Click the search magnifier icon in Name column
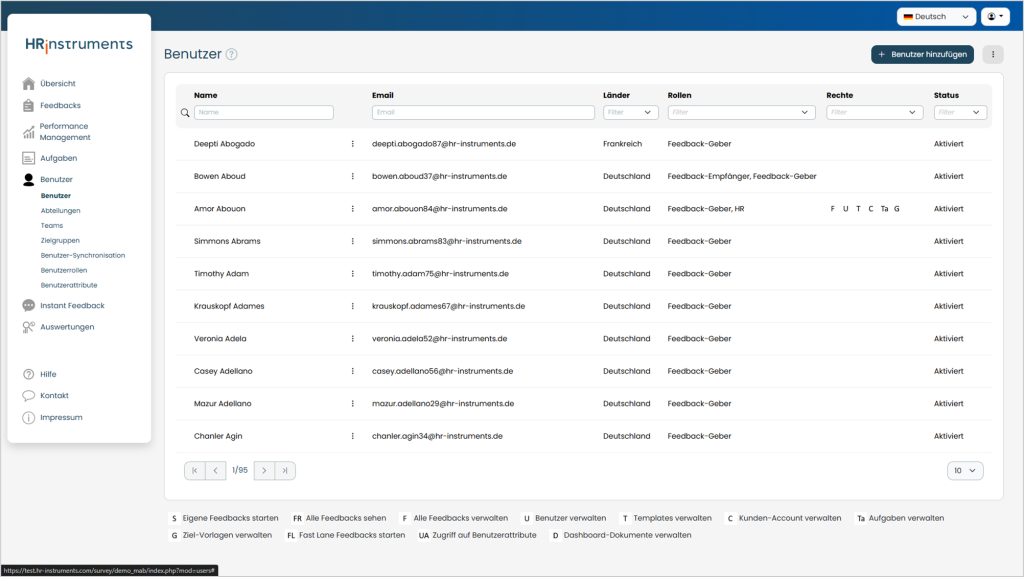The height and width of the screenshot is (577, 1024). (185, 112)
